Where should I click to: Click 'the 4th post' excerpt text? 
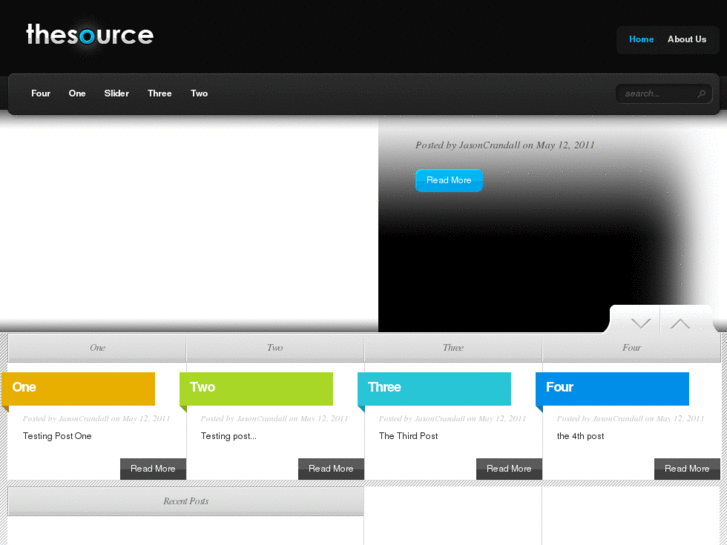point(580,436)
